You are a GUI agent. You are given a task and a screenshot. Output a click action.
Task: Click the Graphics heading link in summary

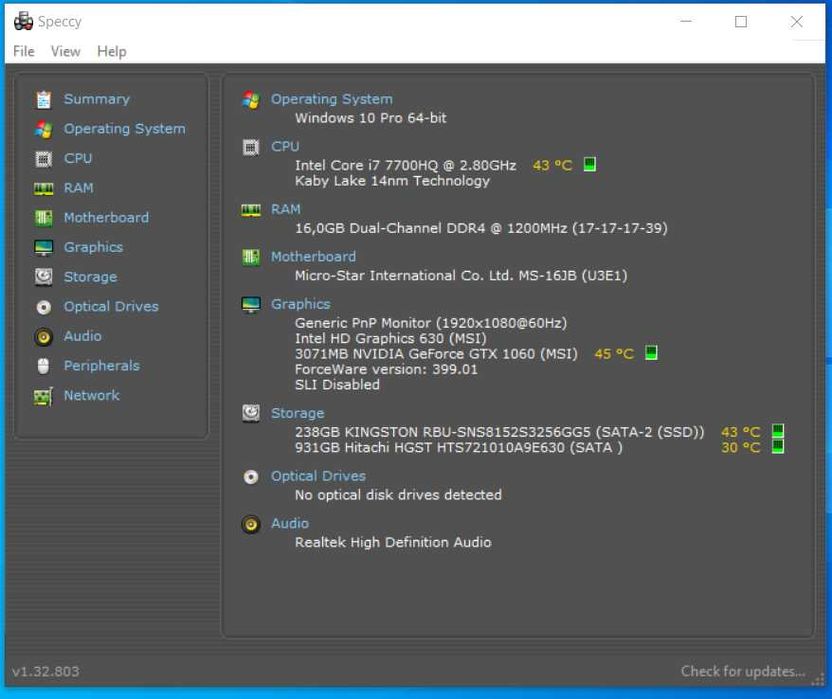pos(301,304)
